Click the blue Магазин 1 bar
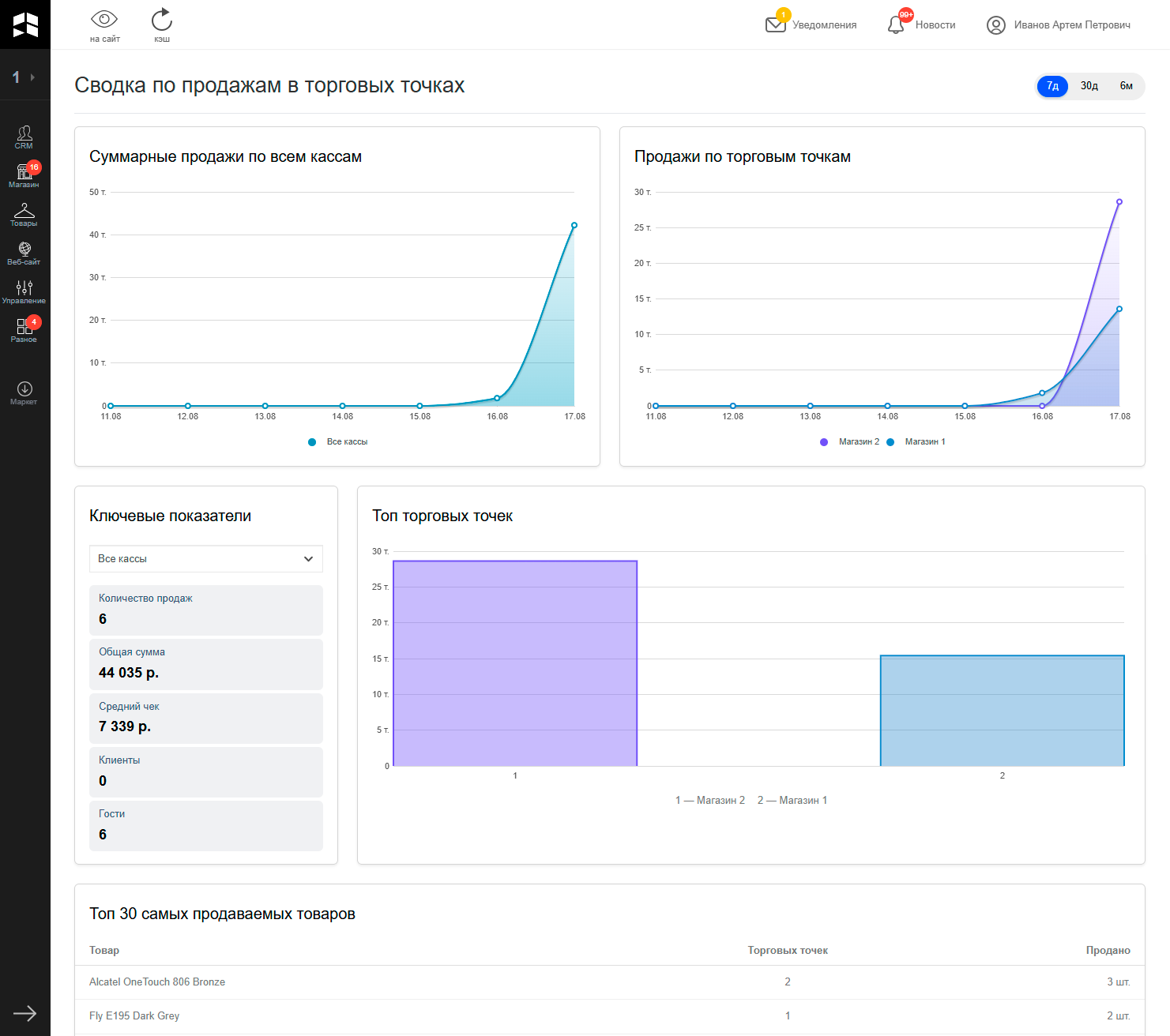1170x1036 pixels. point(1003,711)
